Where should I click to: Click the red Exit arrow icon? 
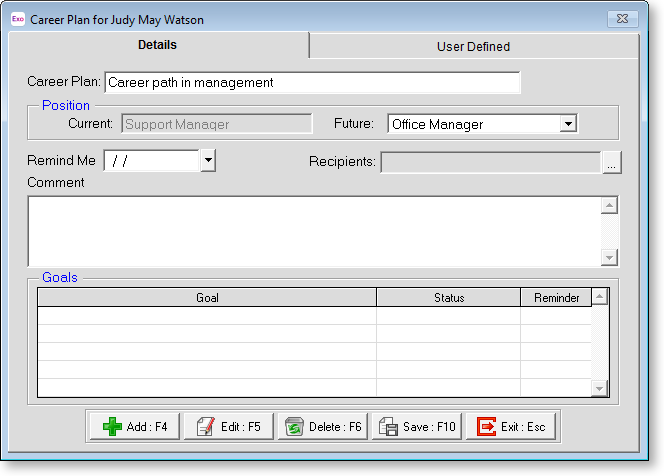tap(485, 427)
